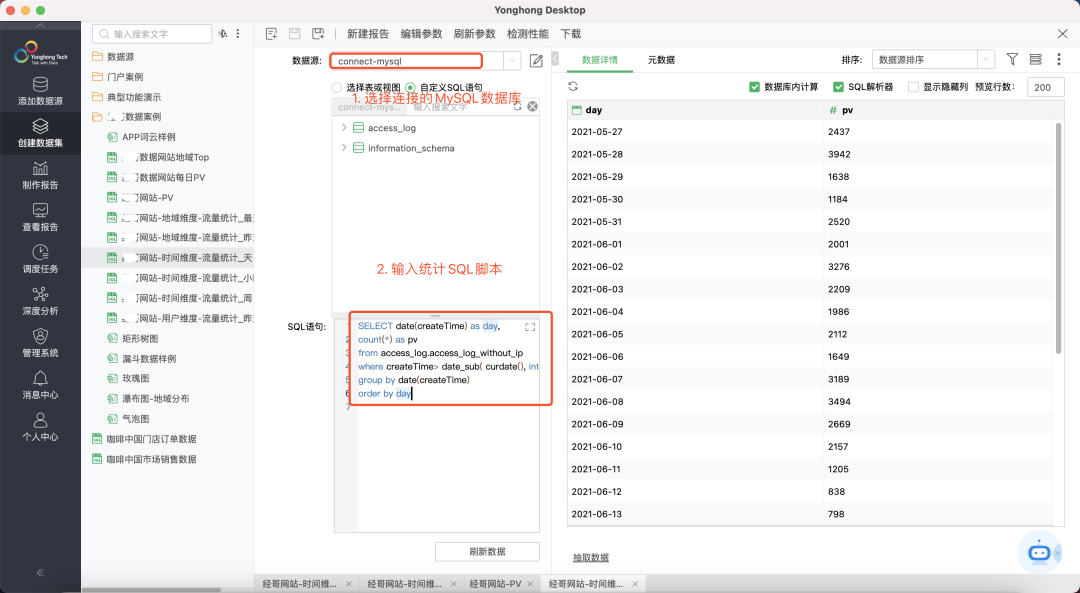Open more options beside 排序 controls
This screenshot has height=593, width=1080.
pos(1059,60)
